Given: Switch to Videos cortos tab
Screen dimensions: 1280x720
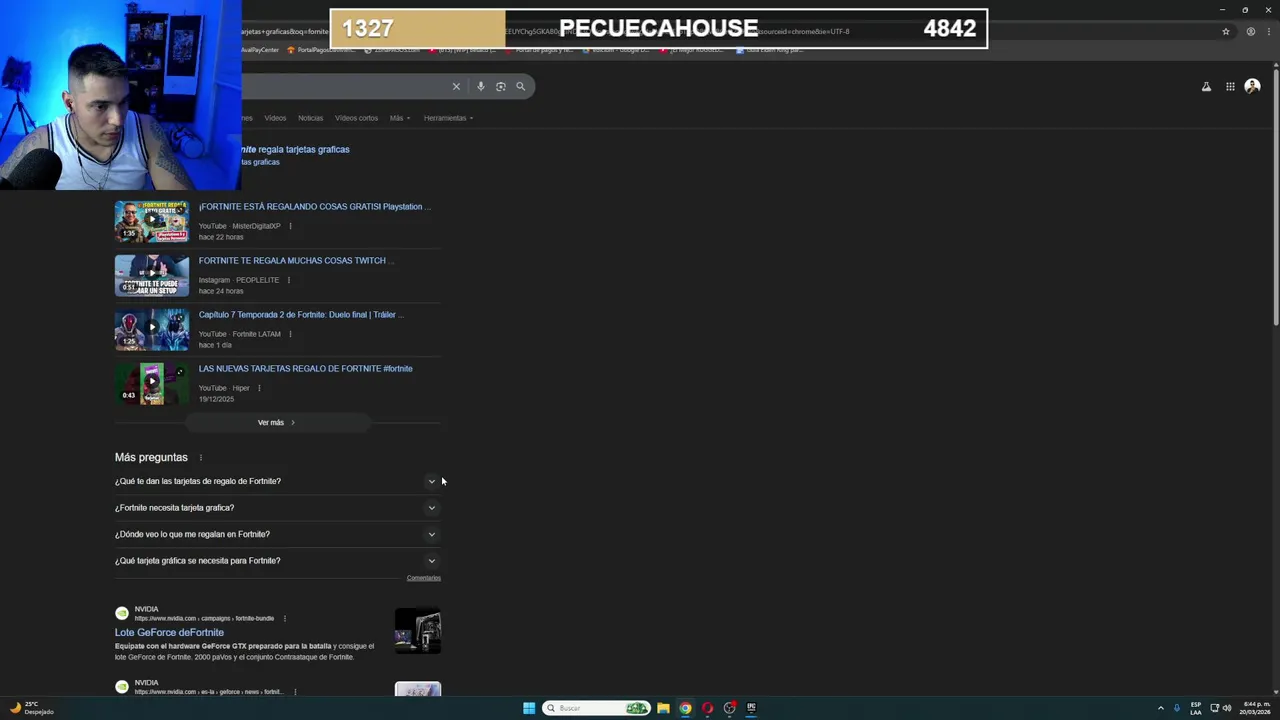Looking at the screenshot, I should point(356,118).
